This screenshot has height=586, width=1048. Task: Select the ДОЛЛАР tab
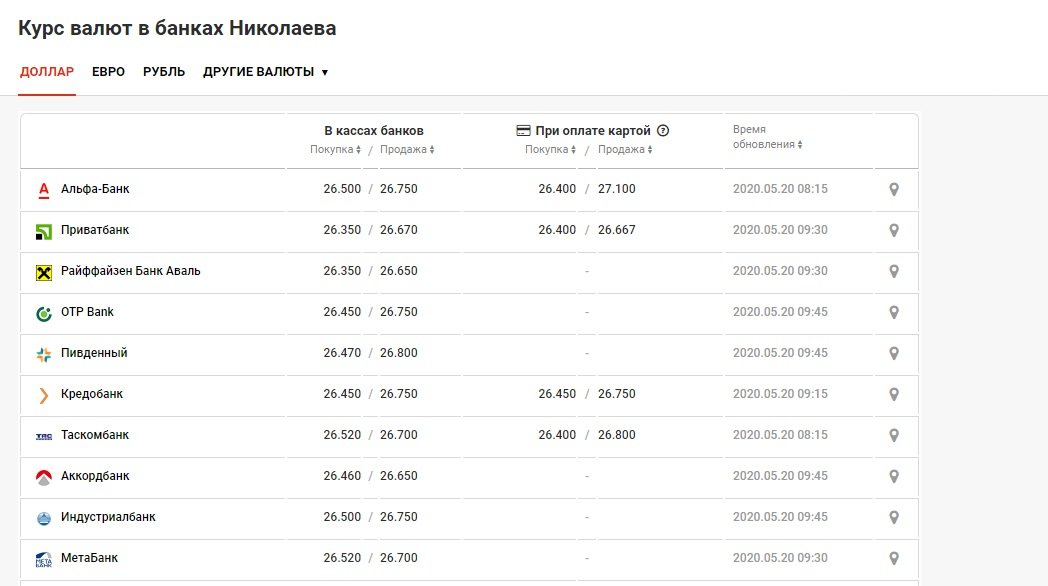point(47,71)
